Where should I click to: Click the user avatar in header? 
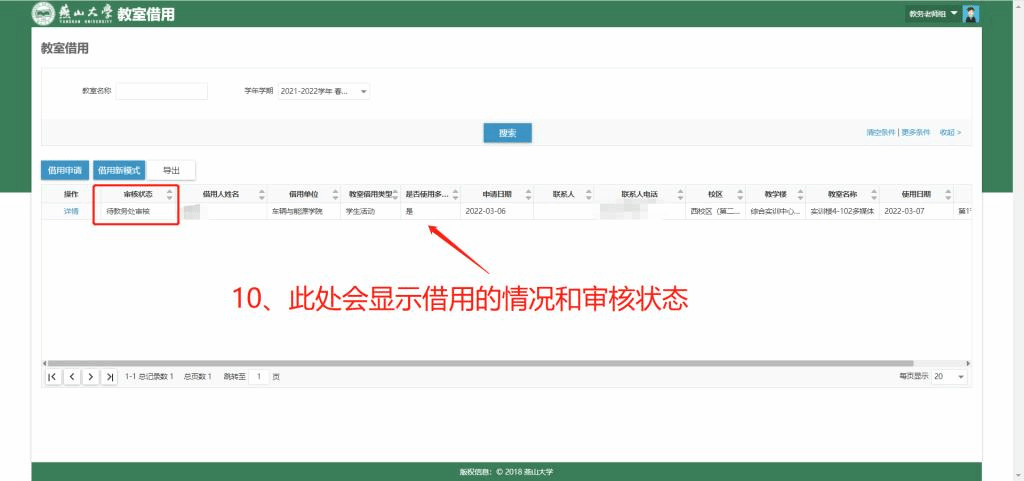[x=970, y=14]
